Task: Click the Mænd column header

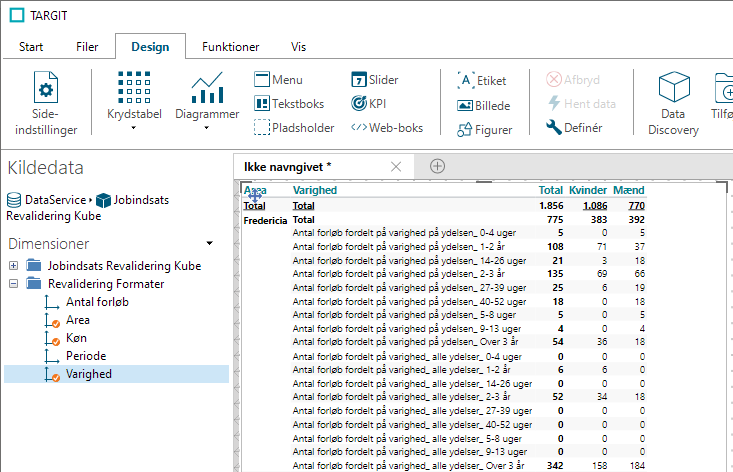Action: [629, 190]
